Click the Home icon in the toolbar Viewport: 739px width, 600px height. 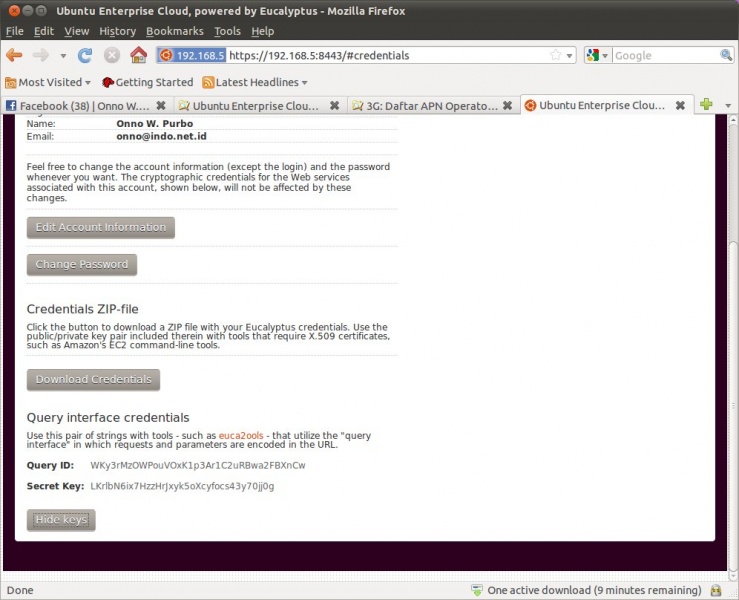138,55
